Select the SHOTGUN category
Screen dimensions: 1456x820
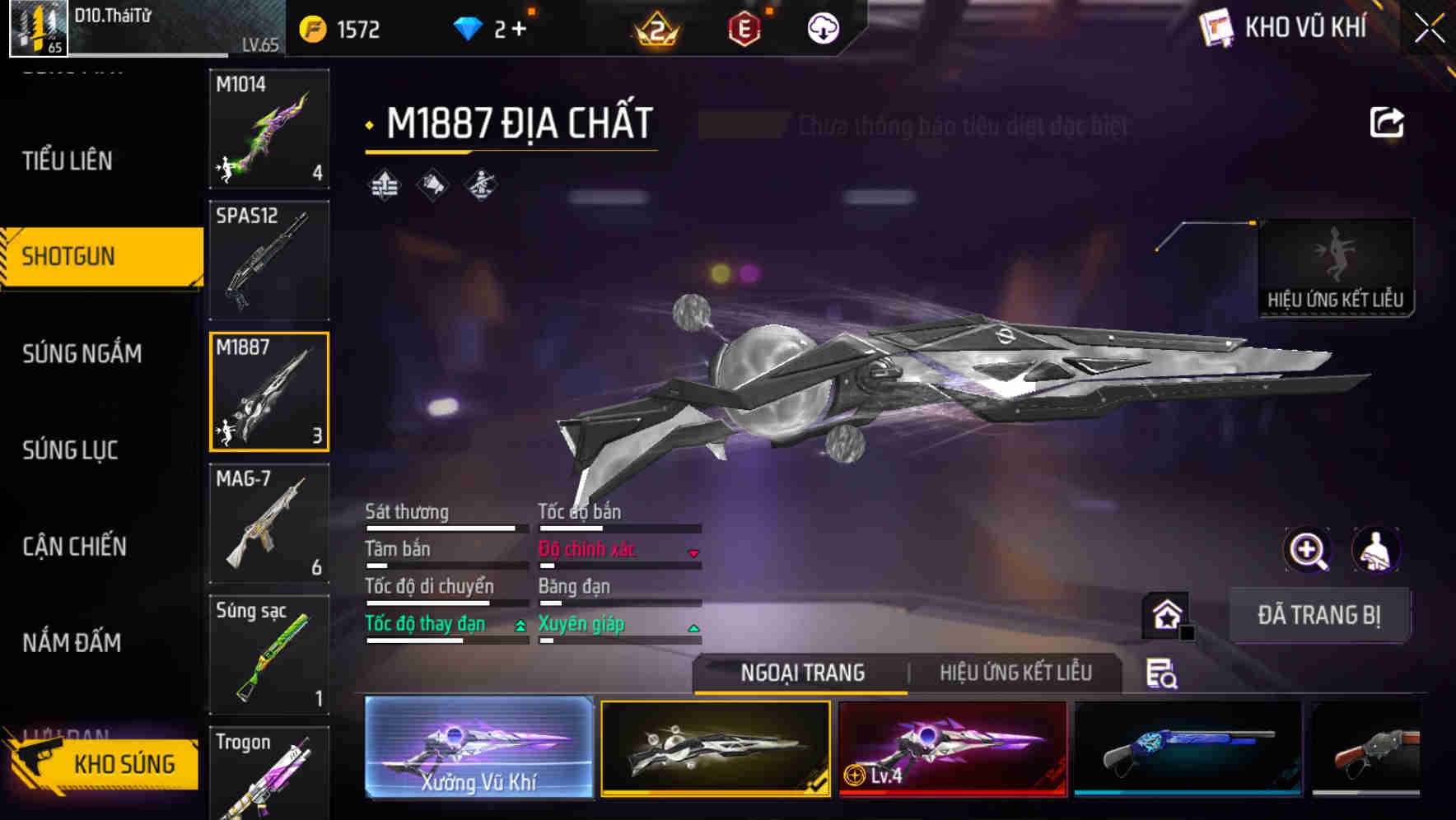[x=101, y=257]
